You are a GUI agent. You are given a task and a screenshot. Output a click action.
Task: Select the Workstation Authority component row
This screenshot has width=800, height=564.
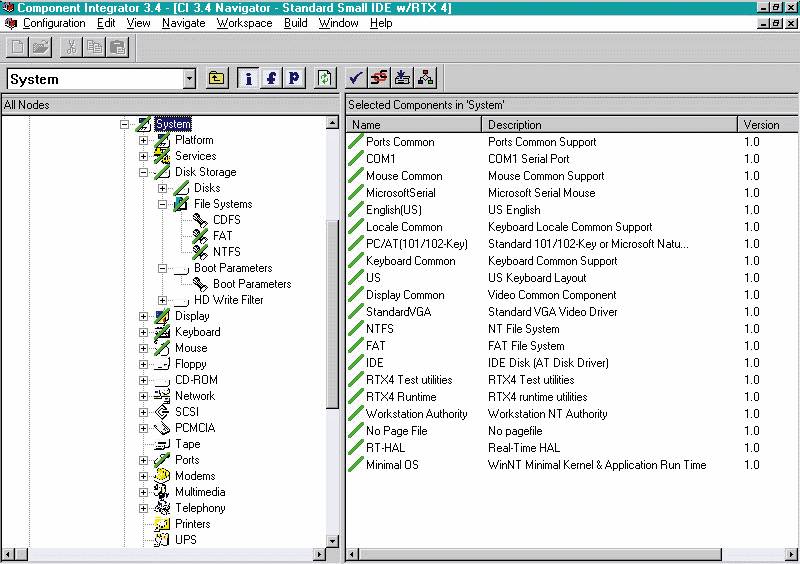click(x=571, y=414)
